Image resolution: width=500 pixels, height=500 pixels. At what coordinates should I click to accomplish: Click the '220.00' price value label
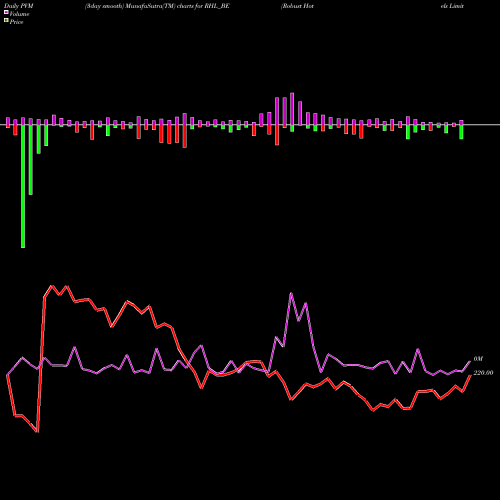tap(483, 373)
